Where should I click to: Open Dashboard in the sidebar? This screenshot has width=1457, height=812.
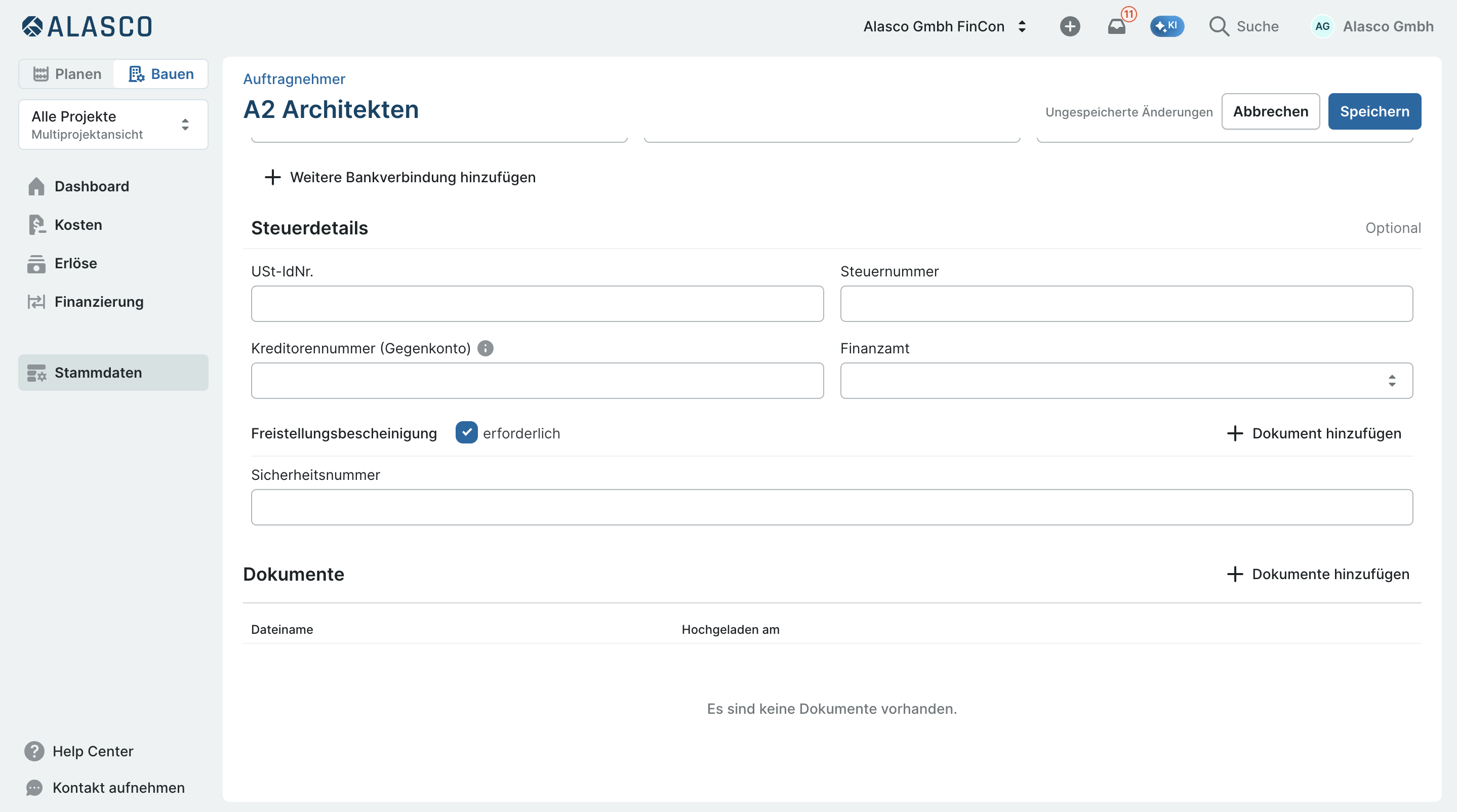coord(113,187)
